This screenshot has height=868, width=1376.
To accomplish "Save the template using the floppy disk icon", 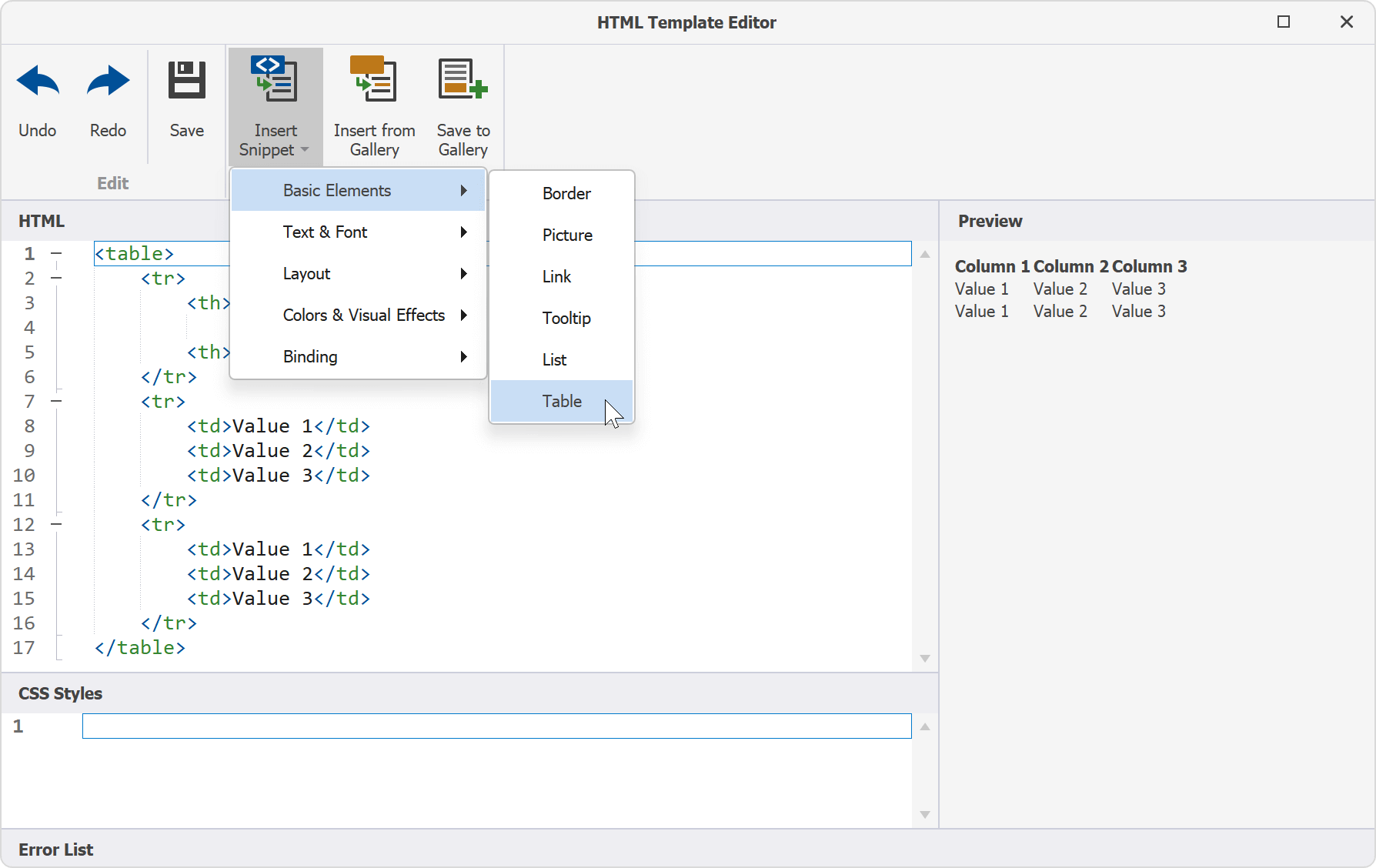I will 187,81.
